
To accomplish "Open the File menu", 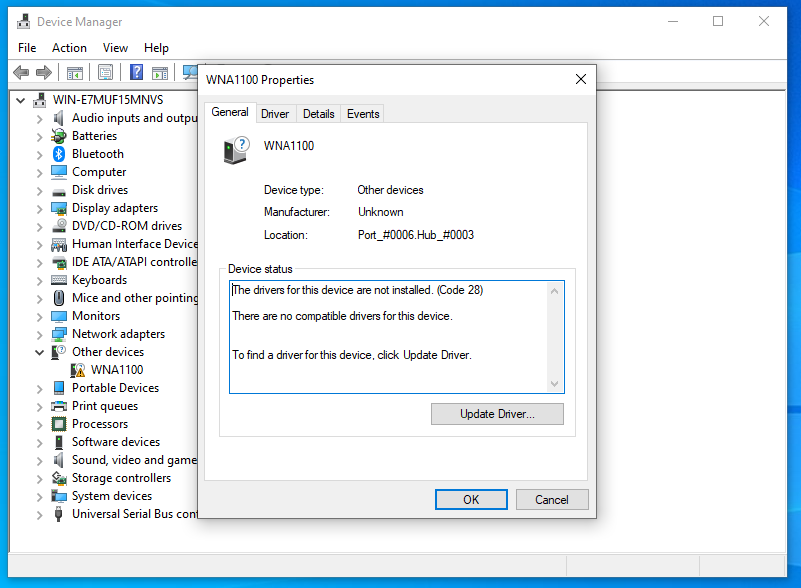I will [27, 48].
